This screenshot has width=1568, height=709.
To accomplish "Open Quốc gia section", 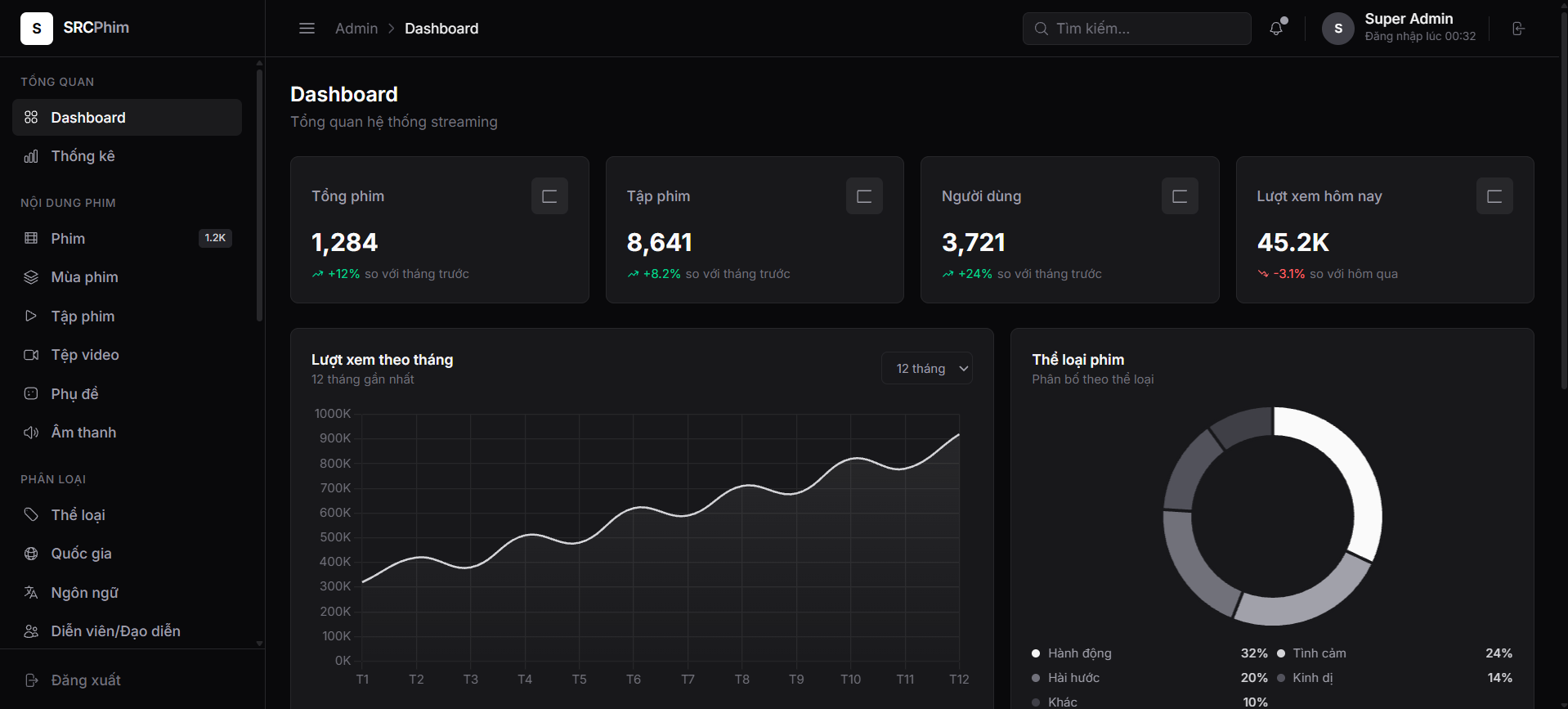I will pyautogui.click(x=127, y=554).
